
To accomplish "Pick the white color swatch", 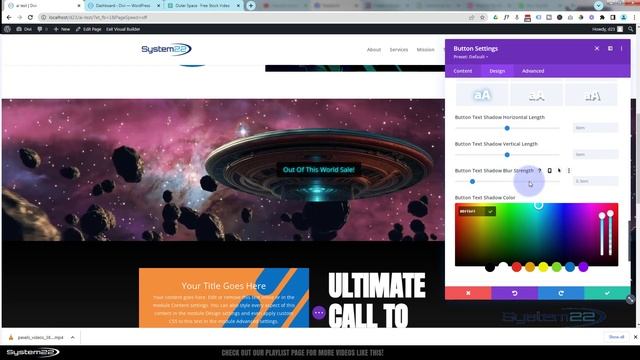I will (503, 267).
